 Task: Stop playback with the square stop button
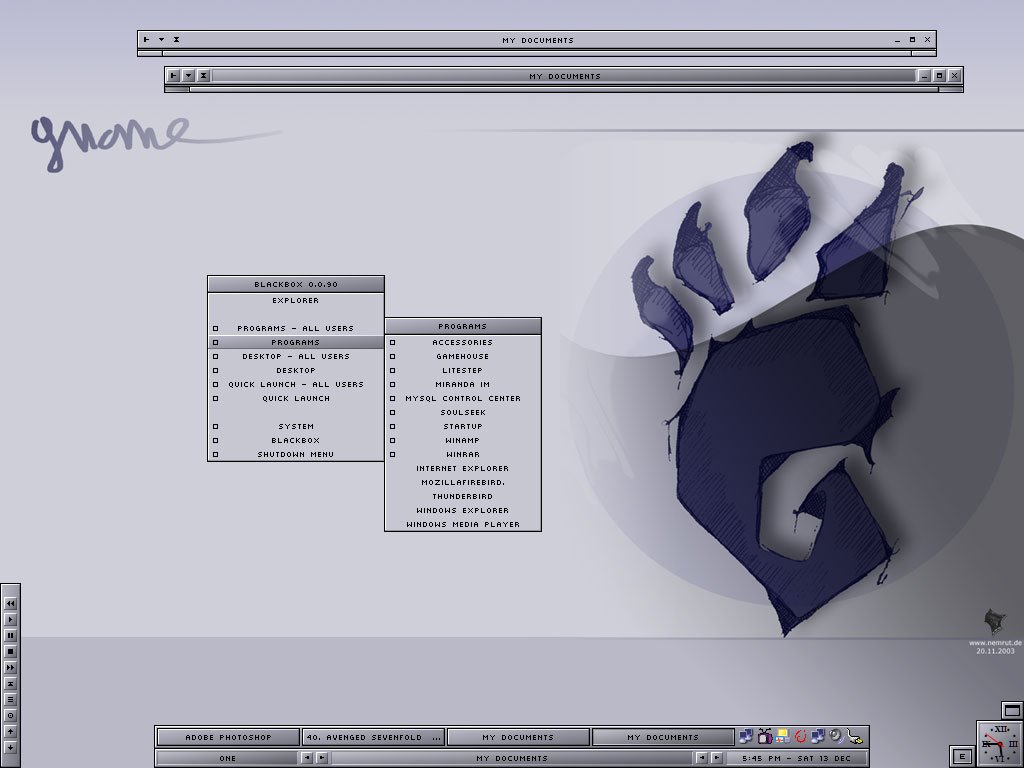pos(10,651)
